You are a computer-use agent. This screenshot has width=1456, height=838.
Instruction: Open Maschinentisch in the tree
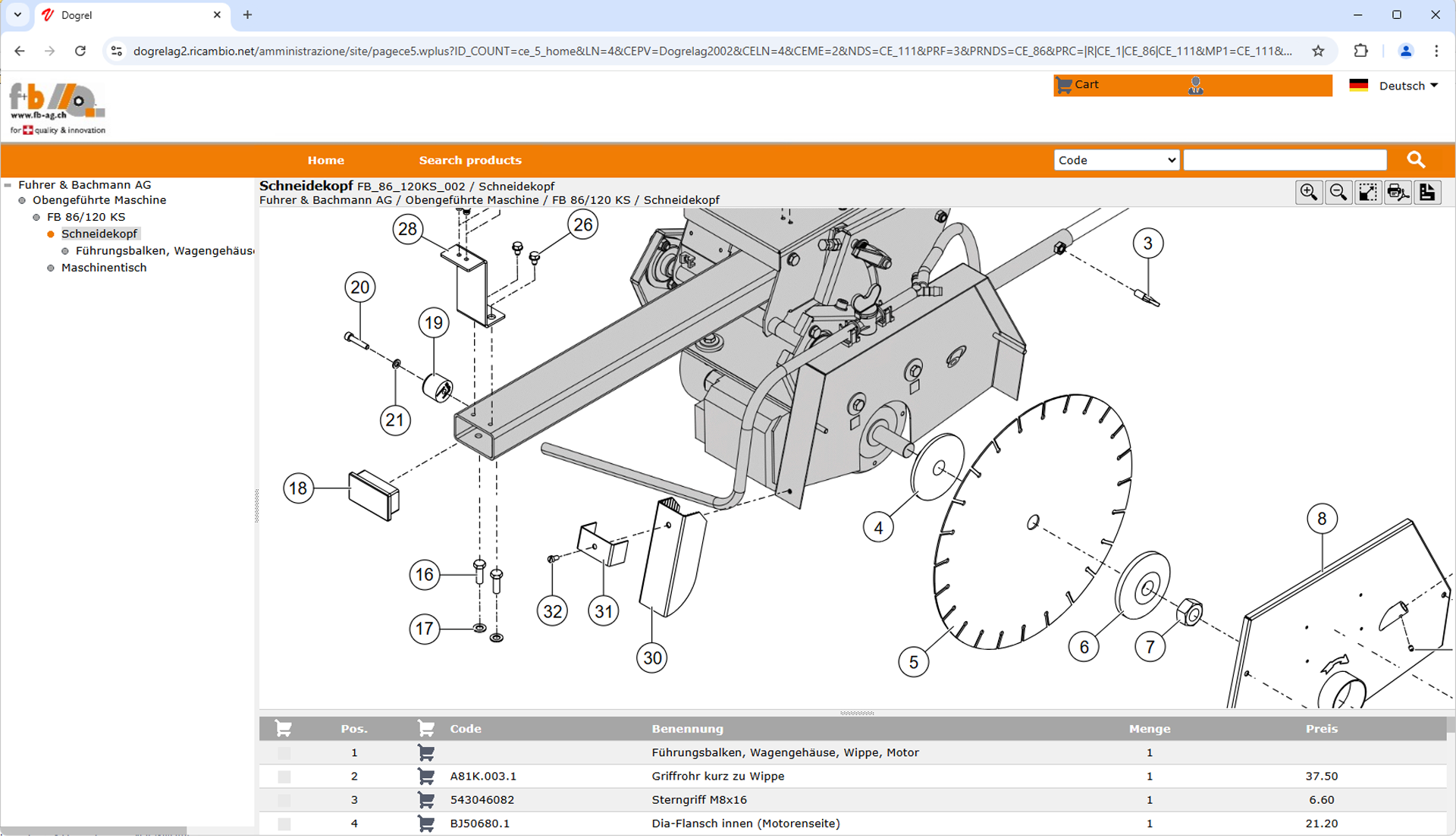104,268
